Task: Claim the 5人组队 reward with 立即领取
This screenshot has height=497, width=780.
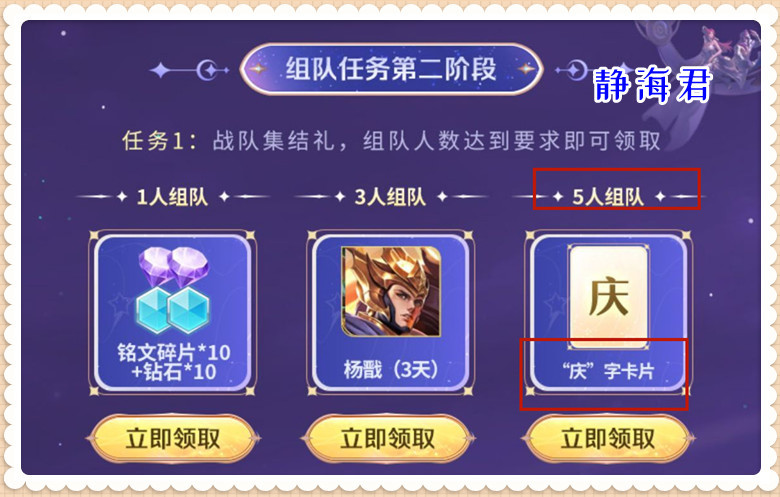Action: coord(608,438)
